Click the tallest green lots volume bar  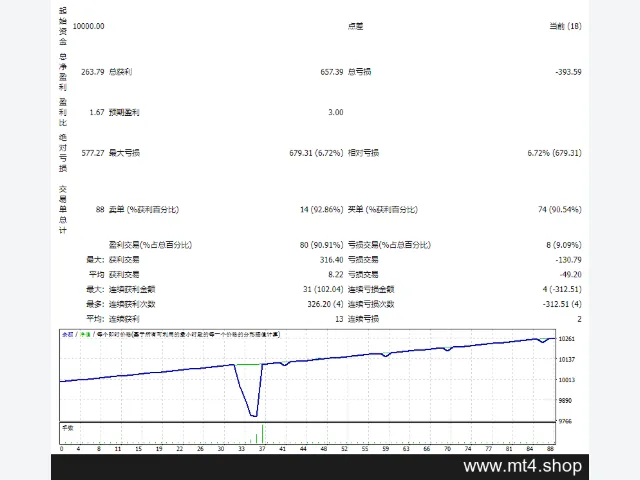[262, 434]
